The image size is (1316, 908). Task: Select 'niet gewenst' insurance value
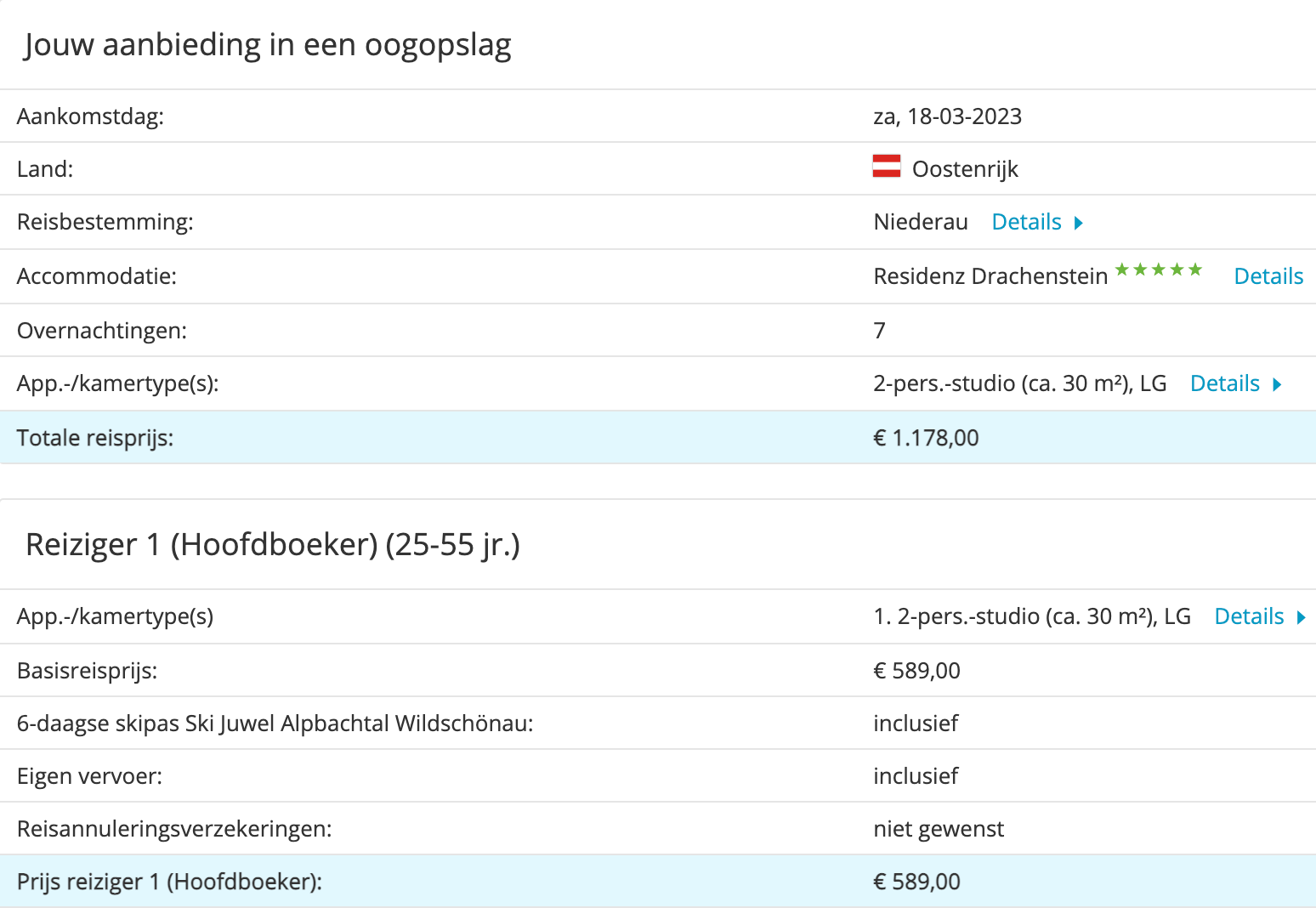point(939,829)
